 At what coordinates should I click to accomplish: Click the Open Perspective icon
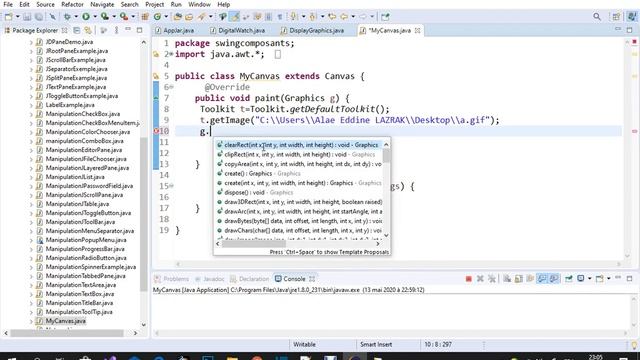[616, 17]
